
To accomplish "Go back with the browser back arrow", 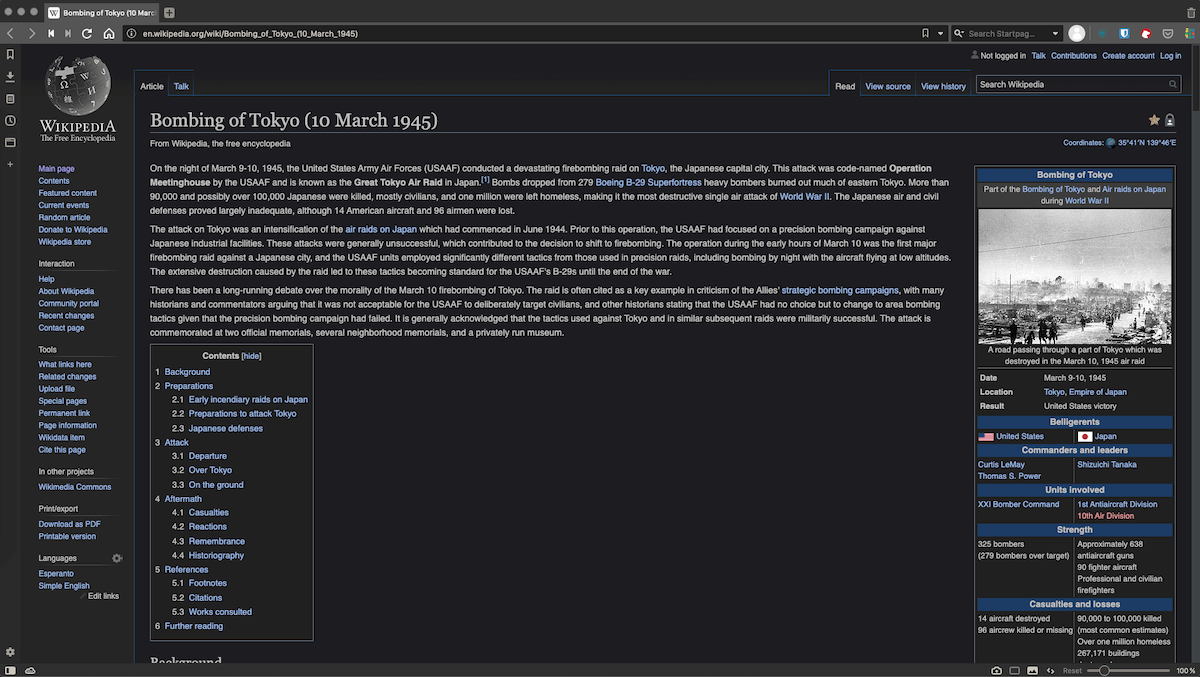I will (x=11, y=33).
